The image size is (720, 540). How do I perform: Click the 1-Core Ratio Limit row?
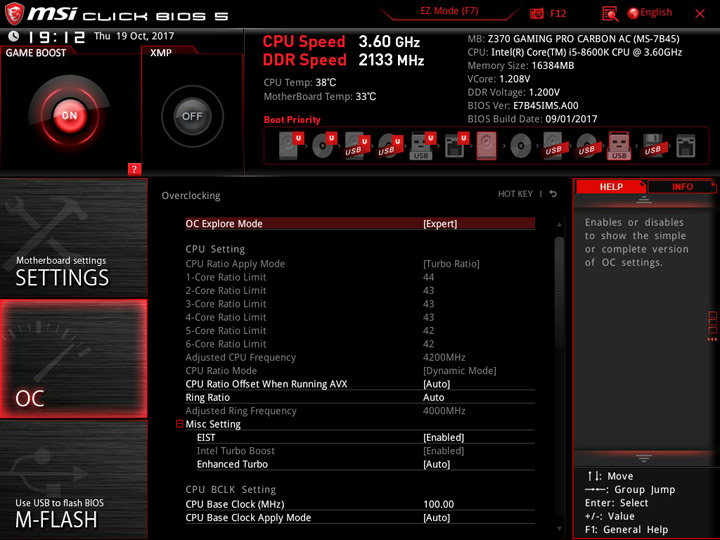click(x=360, y=277)
